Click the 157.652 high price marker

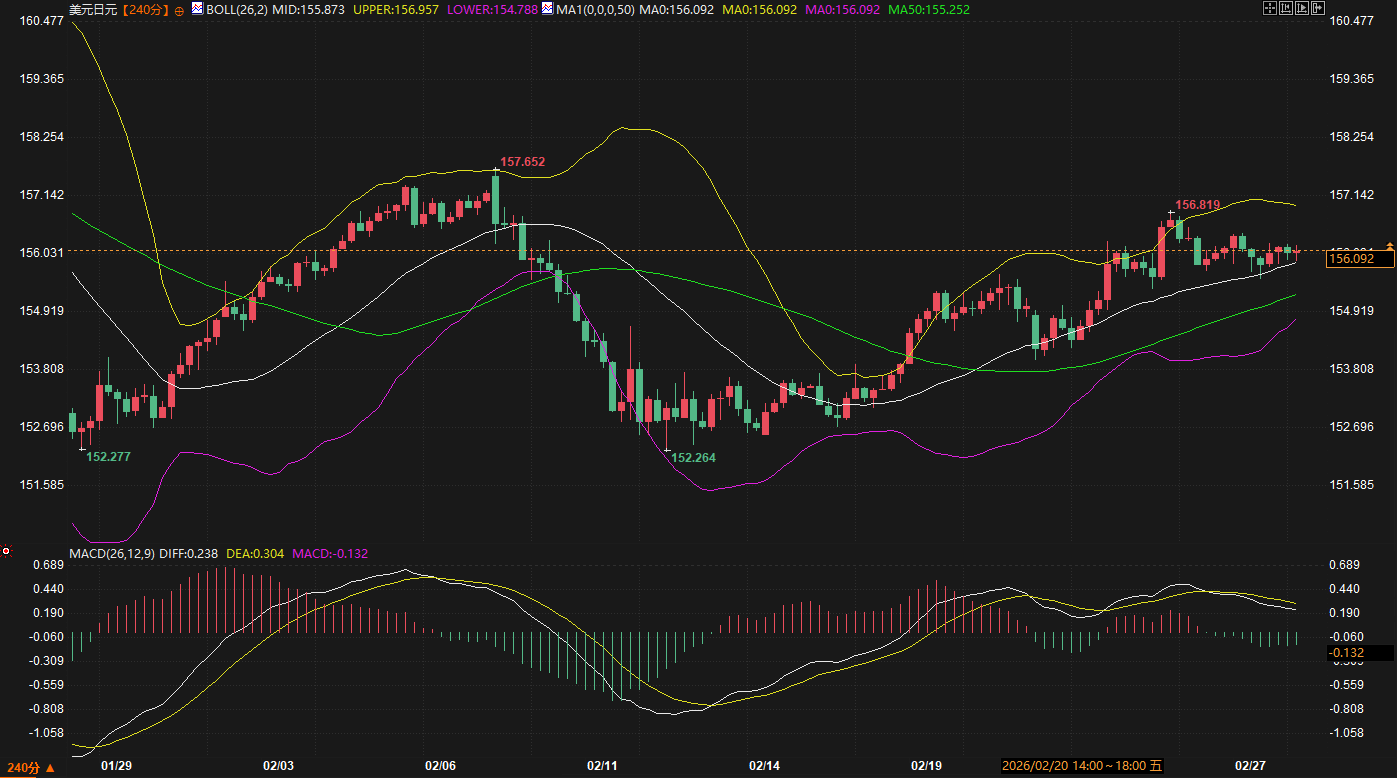[523, 162]
